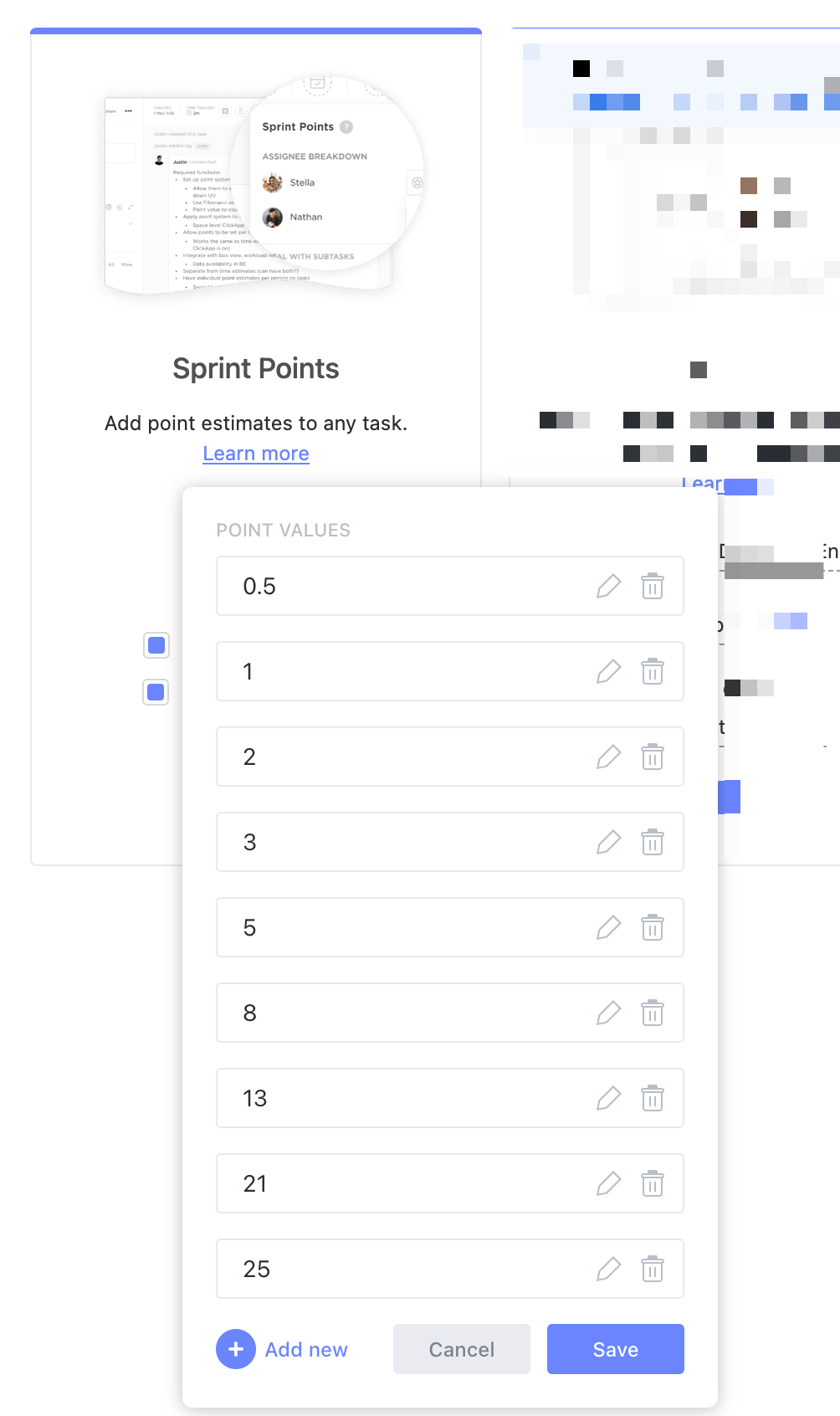This screenshot has height=1416, width=840.
Task: Delete the 8 point value
Action: click(x=653, y=1013)
